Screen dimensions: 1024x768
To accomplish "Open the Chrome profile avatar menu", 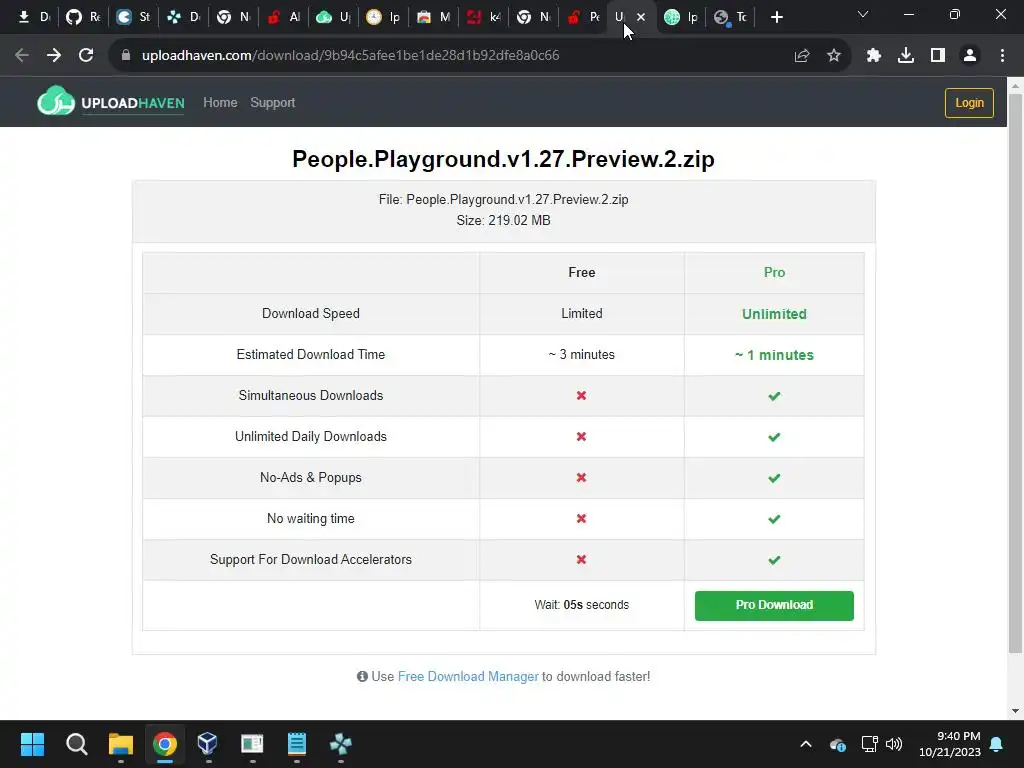I will point(970,56).
